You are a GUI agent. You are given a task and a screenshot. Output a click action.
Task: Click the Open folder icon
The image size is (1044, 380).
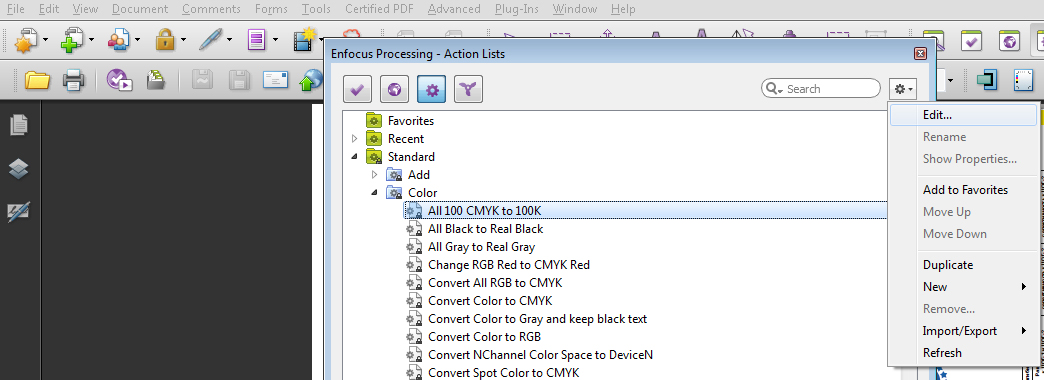coord(37,81)
